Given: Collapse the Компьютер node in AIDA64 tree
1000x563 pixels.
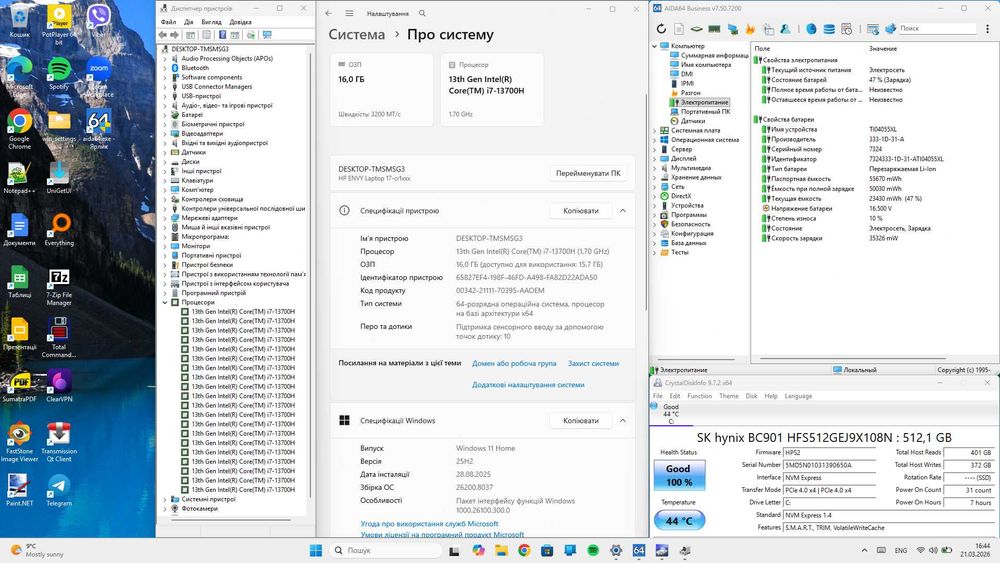Looking at the screenshot, I should tap(654, 46).
